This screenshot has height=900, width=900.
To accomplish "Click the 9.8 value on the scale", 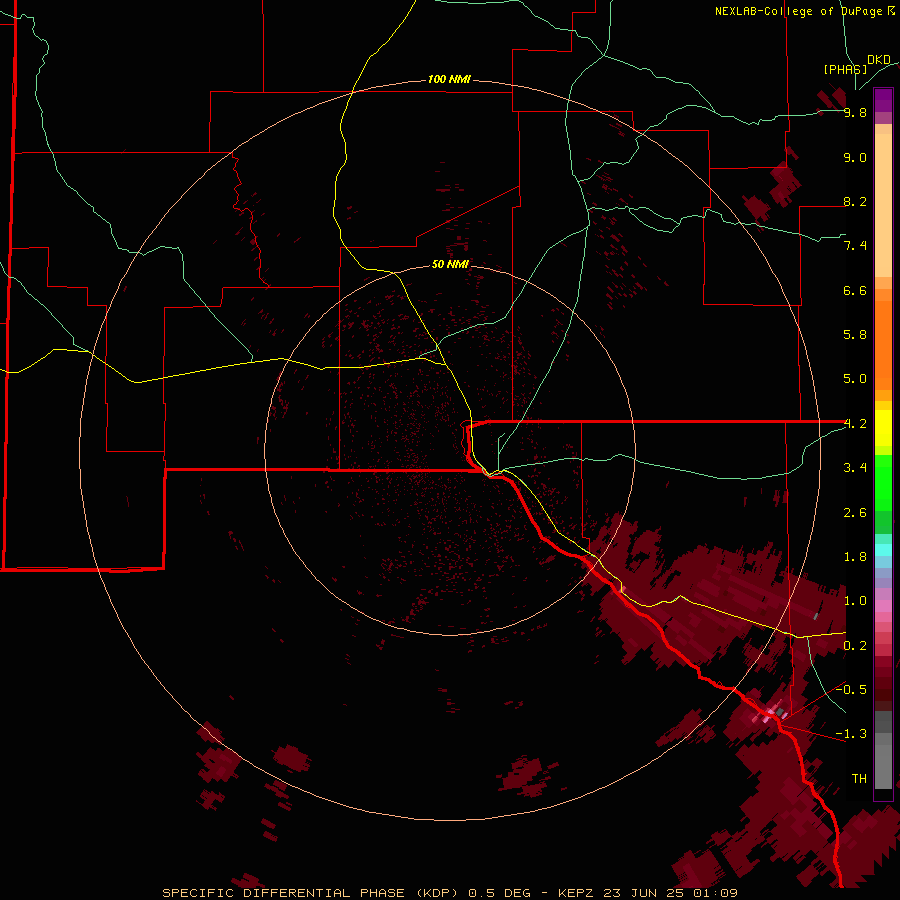I will (855, 112).
